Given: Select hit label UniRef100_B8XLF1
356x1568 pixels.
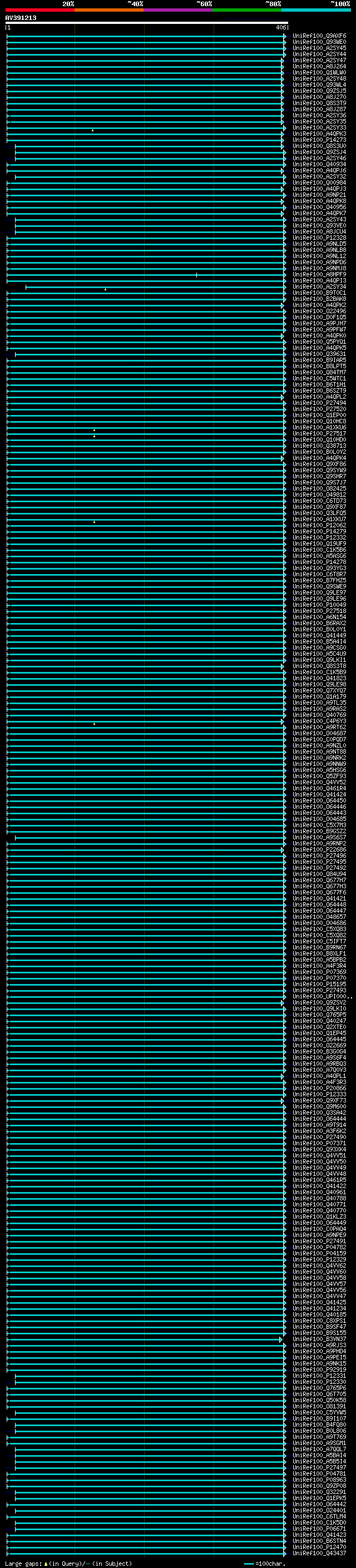Looking at the screenshot, I should coord(319,954).
